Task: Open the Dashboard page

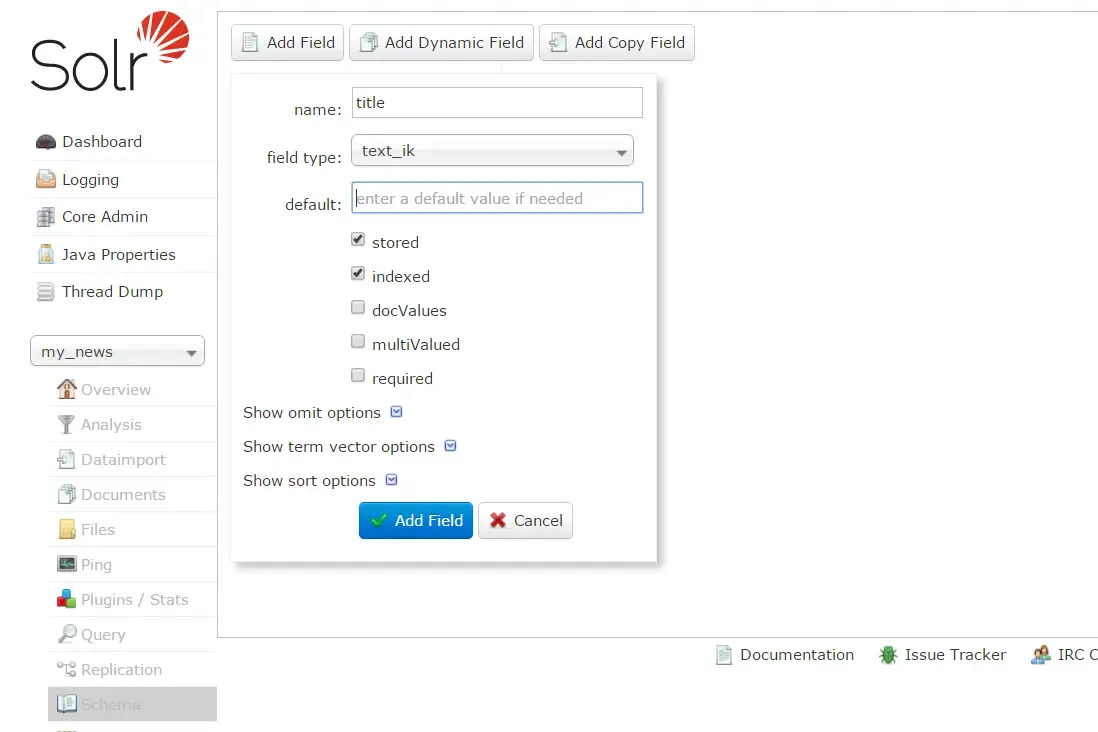Action: [102, 142]
